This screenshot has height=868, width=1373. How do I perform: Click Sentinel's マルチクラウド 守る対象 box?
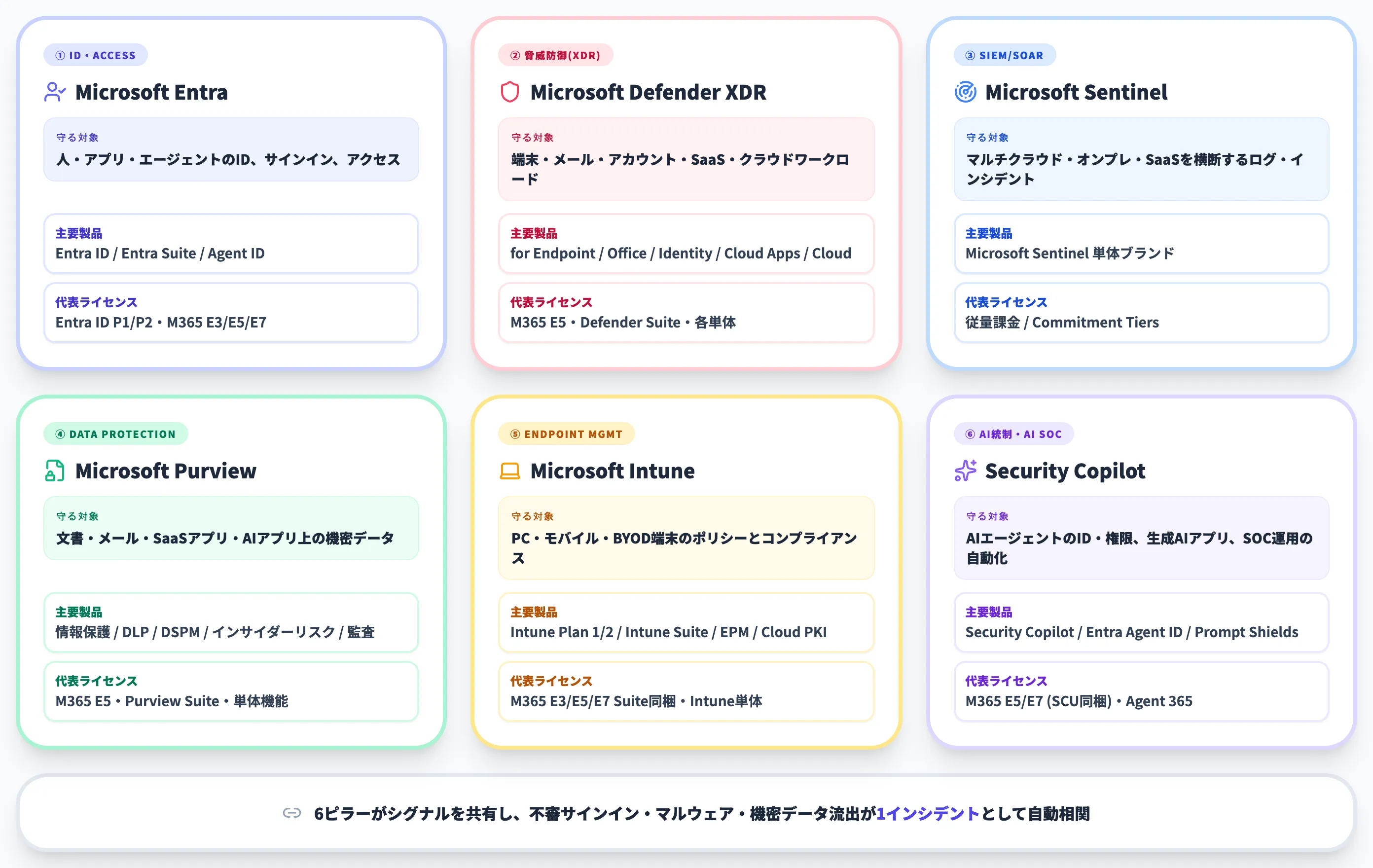pos(1141,159)
